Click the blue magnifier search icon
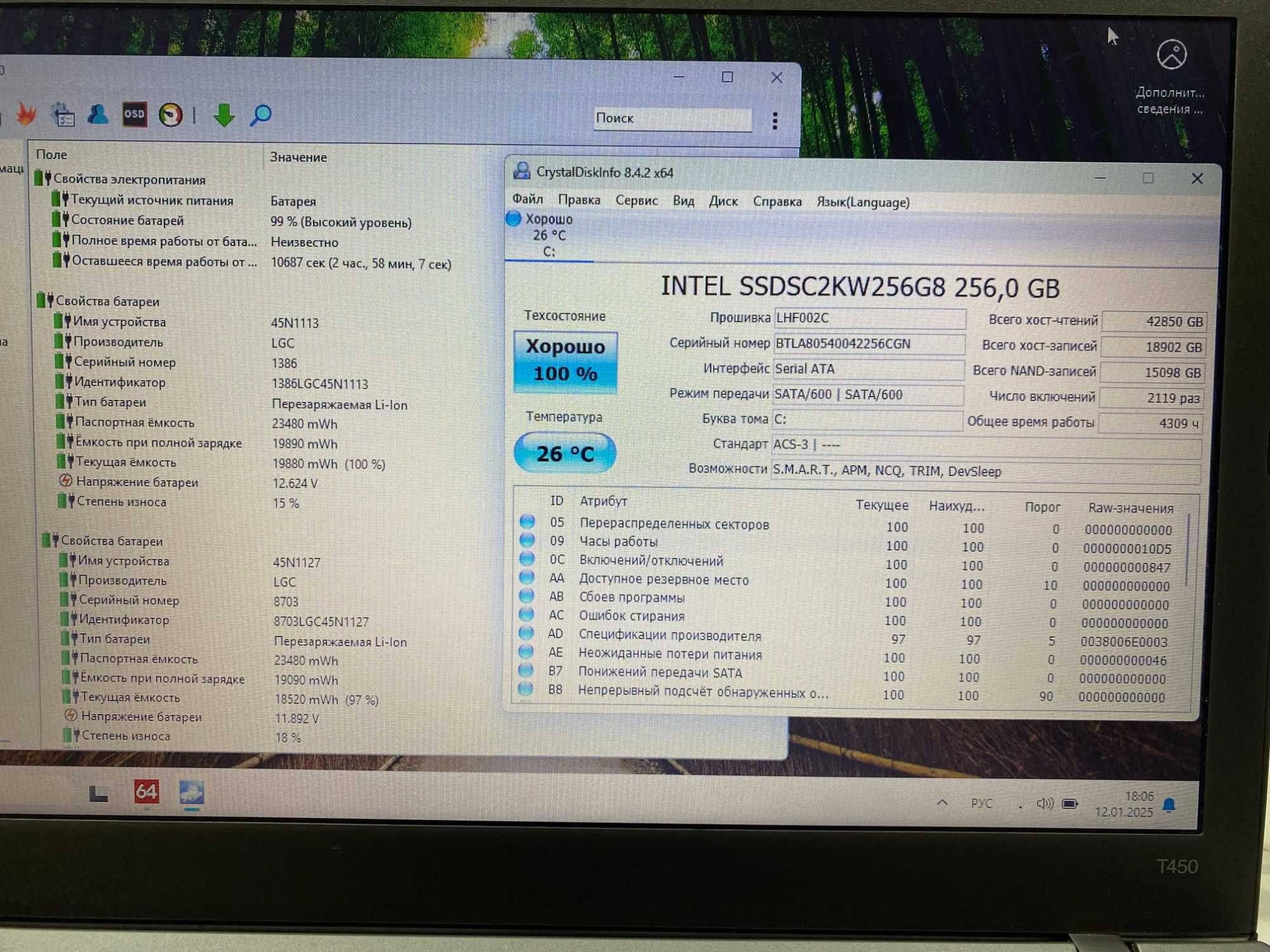The height and width of the screenshot is (952, 1270). pyautogui.click(x=260, y=116)
